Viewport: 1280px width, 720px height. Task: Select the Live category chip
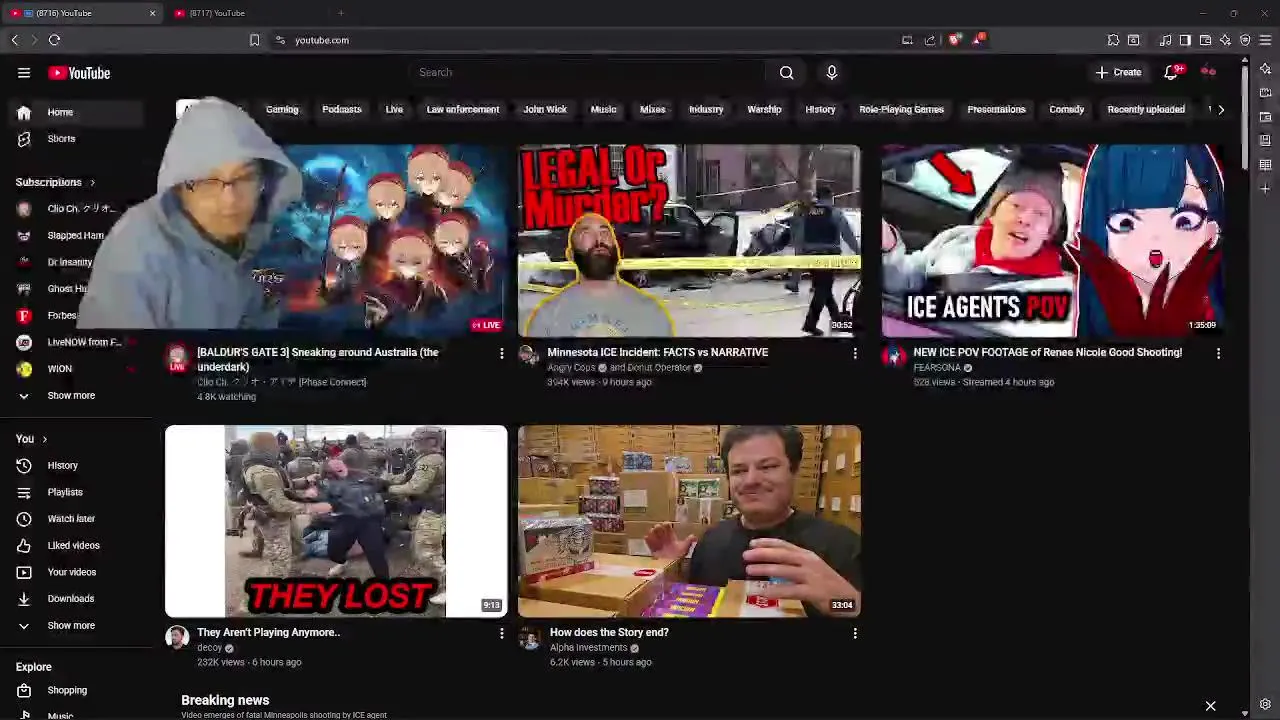pyautogui.click(x=394, y=109)
